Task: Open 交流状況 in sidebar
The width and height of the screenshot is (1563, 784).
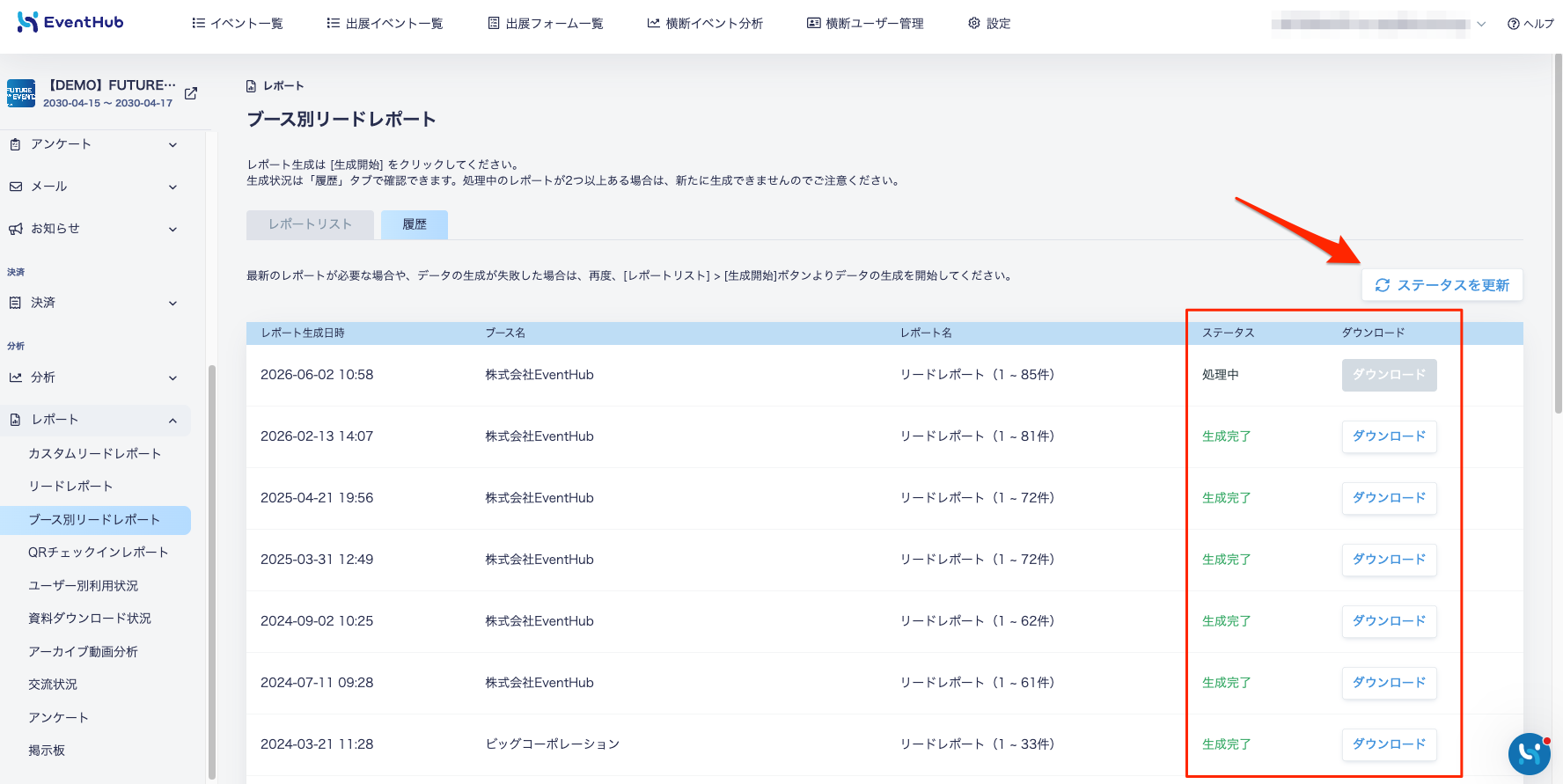Action: [53, 685]
